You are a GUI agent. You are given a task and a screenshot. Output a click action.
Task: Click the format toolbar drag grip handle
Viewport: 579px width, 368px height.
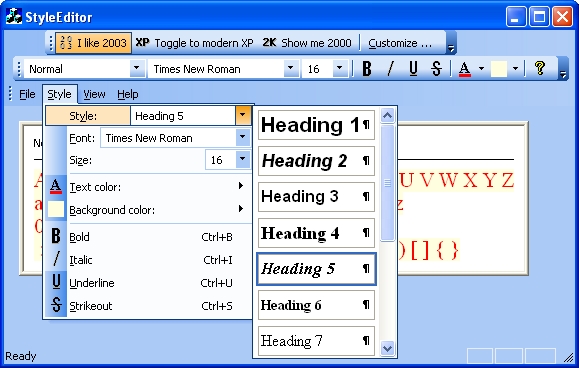(19, 69)
